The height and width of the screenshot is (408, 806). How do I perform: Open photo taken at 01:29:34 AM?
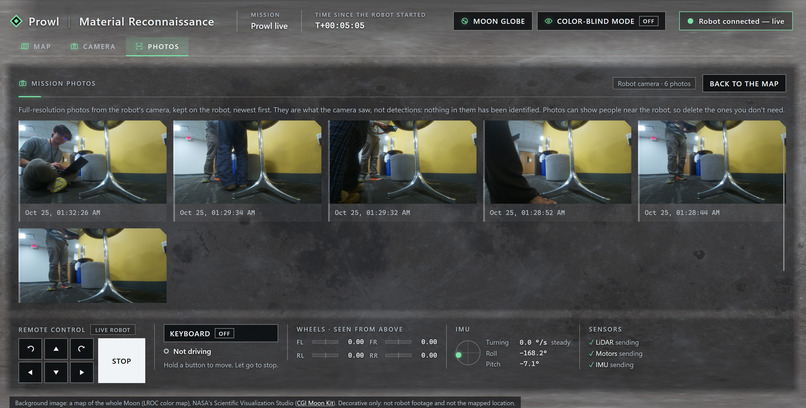(247, 162)
